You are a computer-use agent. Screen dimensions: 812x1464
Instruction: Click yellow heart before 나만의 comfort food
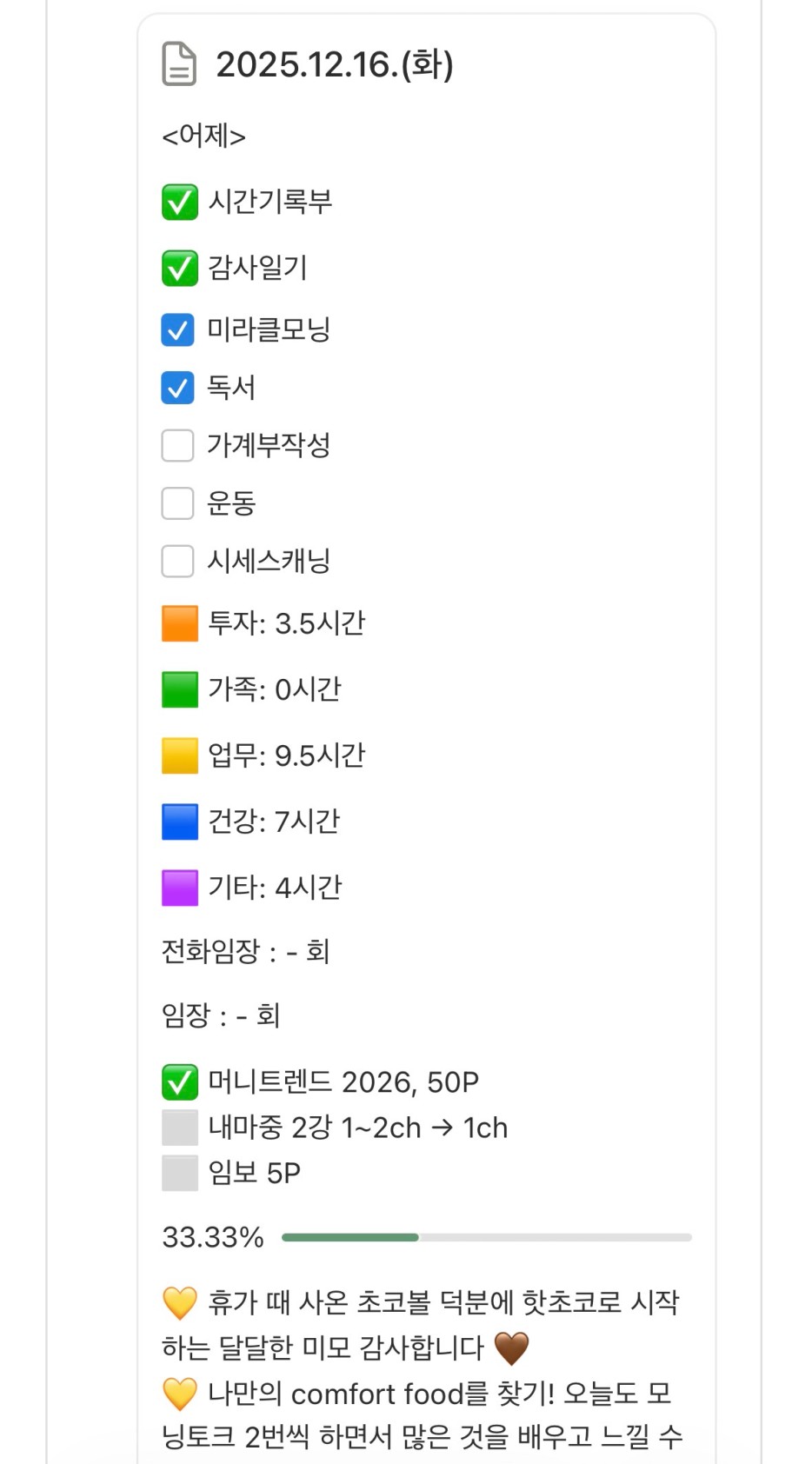point(179,1394)
